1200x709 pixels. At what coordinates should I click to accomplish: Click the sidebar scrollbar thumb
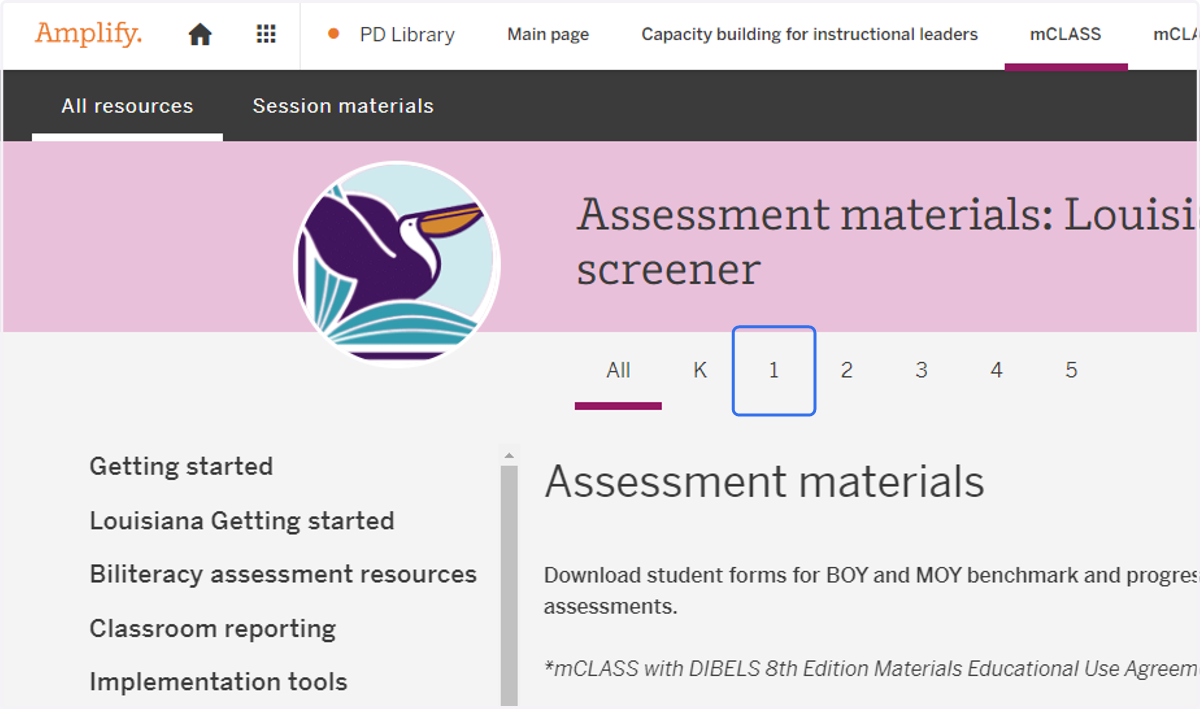[509, 587]
